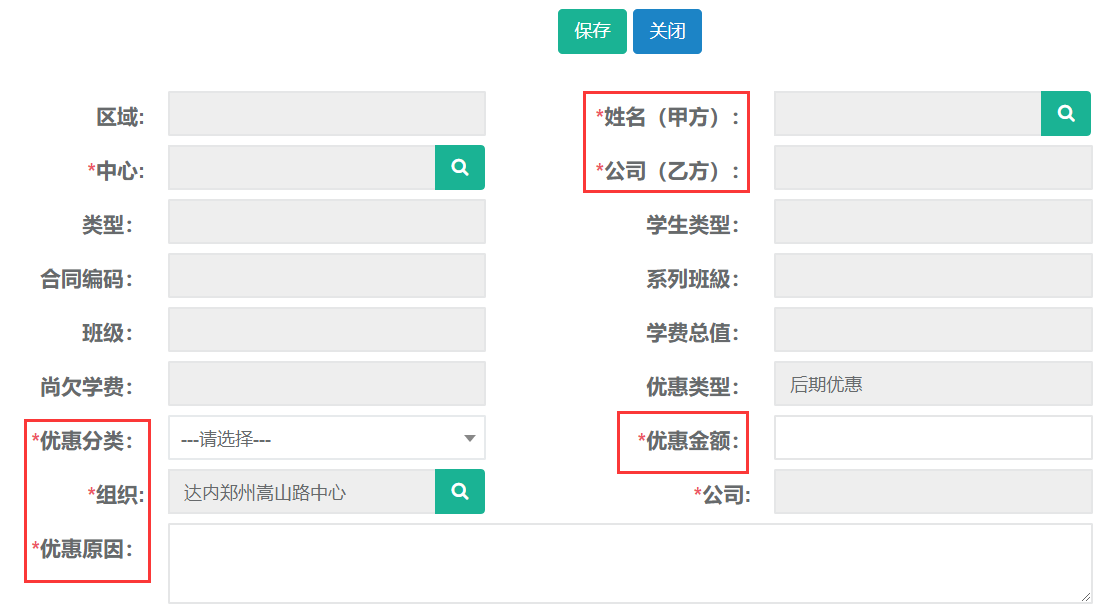Click the 尚欠学费 field
The height and width of the screenshot is (614, 1102).
[x=327, y=384]
